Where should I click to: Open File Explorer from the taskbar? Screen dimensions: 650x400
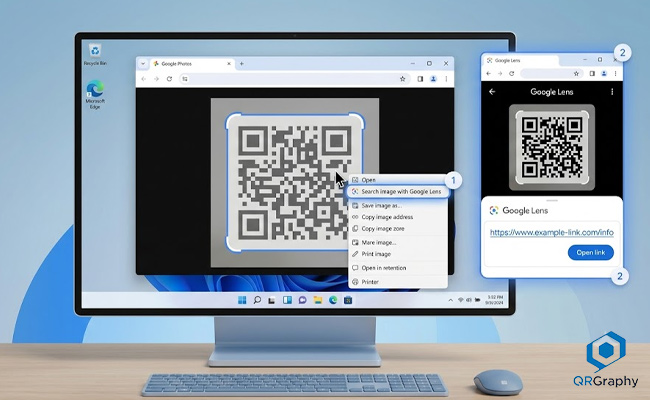pyautogui.click(x=318, y=300)
